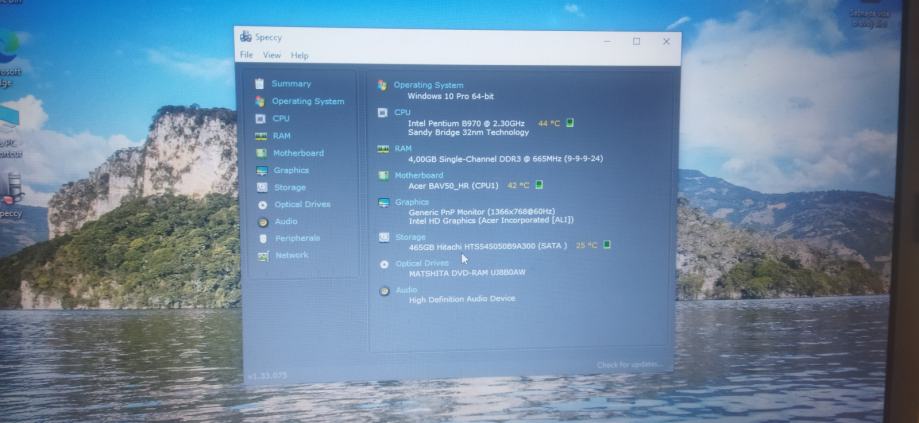
Task: Click the Network icon in the sidebar
Action: point(264,256)
